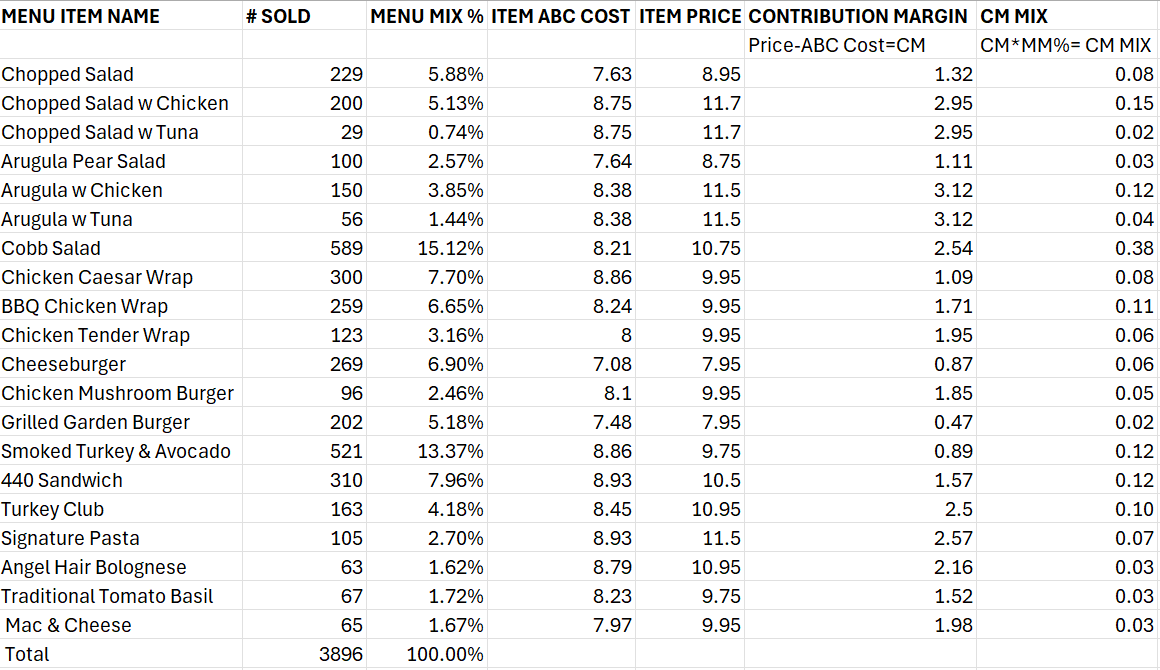Select the CM*MM%= CM MIX note cell
This screenshot has height=670, width=1160.
[1065, 45]
